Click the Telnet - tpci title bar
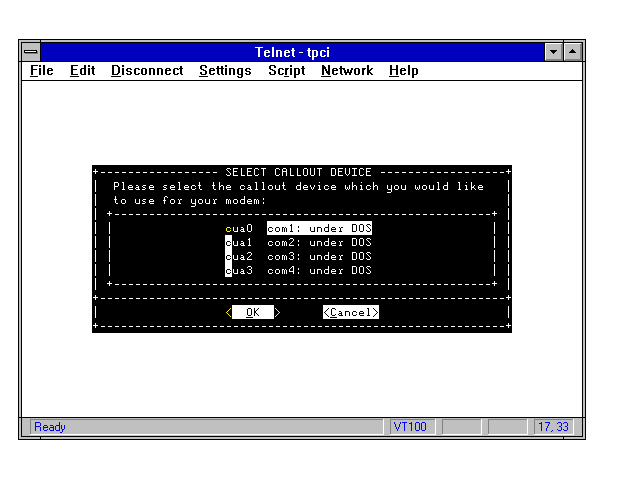This screenshot has width=640, height=480. (300, 51)
